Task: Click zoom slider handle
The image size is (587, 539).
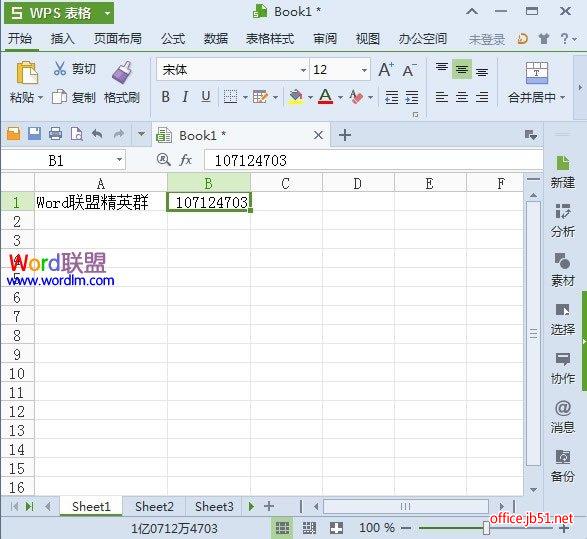Action: (486, 528)
